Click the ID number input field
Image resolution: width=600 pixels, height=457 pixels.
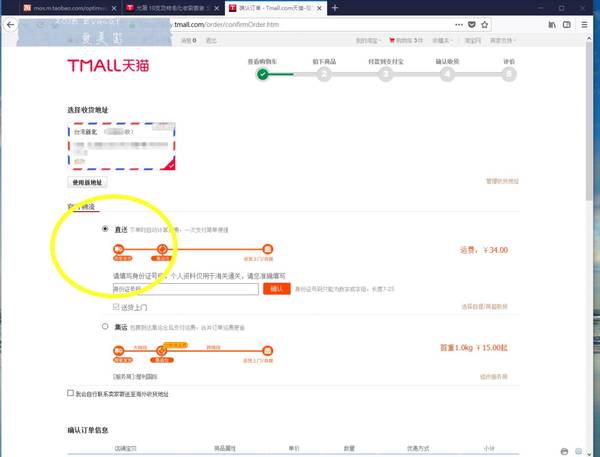pyautogui.click(x=186, y=289)
